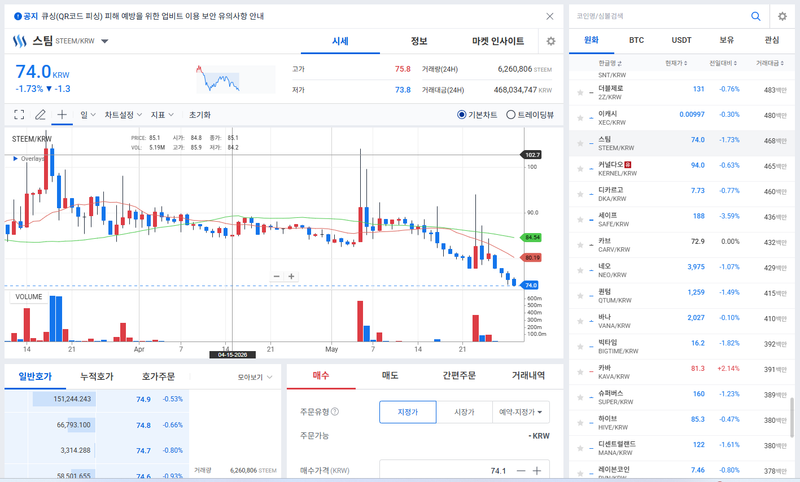Switch to the 정보 tab
Screen dimensions: 800x482
click(419, 41)
